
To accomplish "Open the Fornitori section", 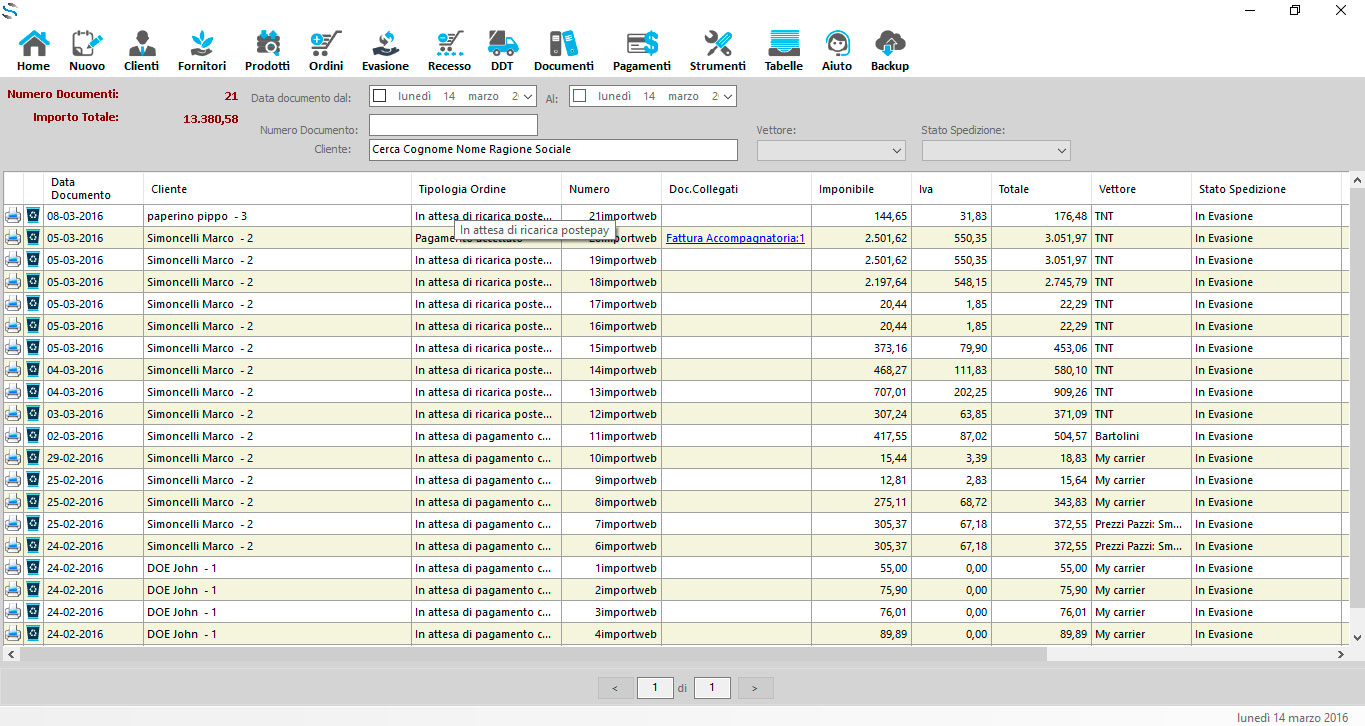I will 202,50.
